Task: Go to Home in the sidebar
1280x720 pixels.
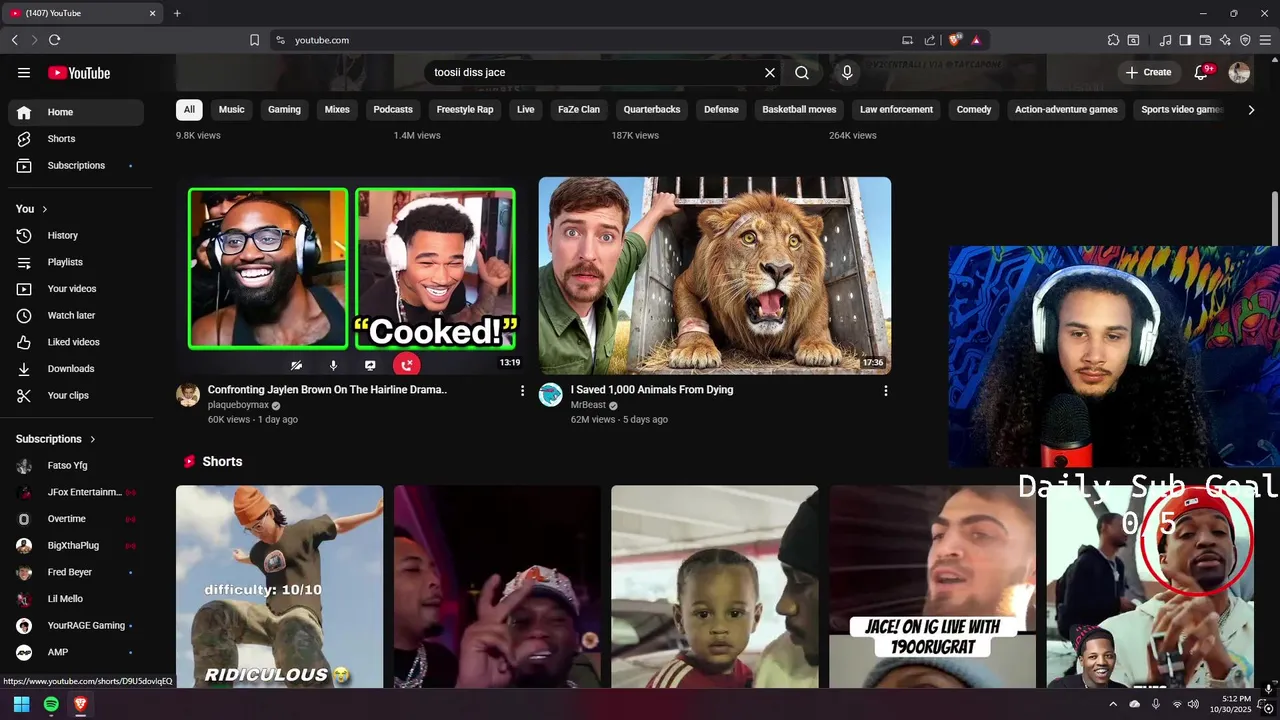Action: point(76,112)
